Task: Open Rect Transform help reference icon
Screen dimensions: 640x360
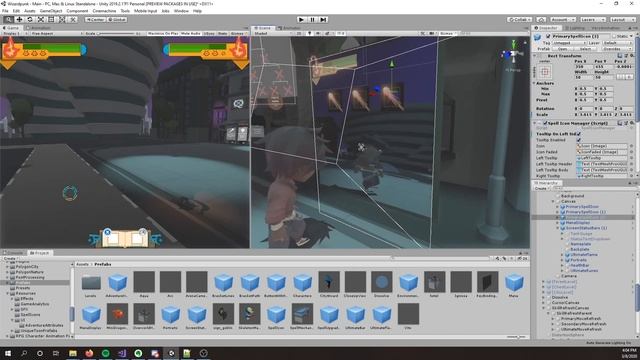Action: [620, 56]
